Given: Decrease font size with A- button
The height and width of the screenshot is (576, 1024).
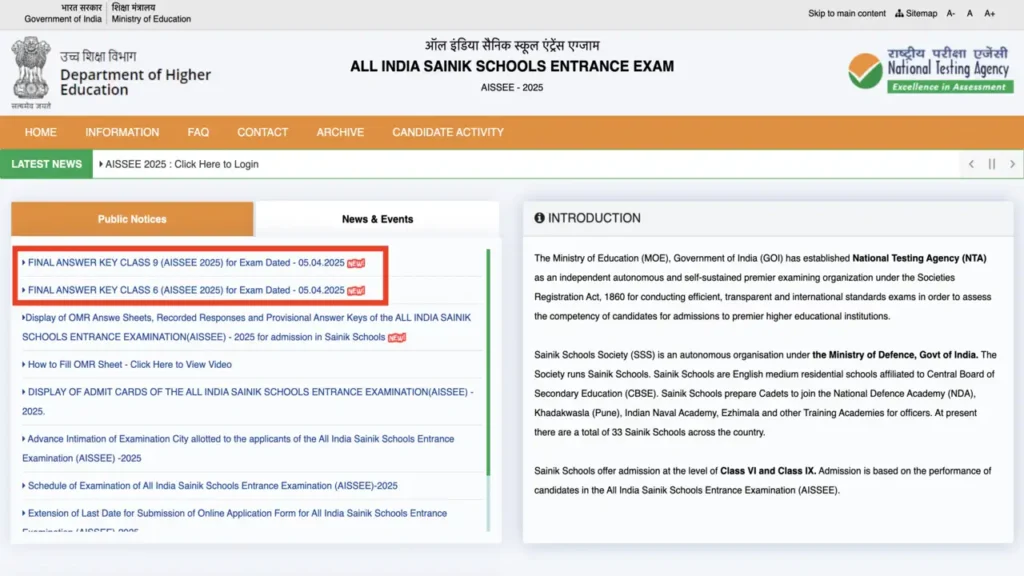Looking at the screenshot, I should coord(951,13).
